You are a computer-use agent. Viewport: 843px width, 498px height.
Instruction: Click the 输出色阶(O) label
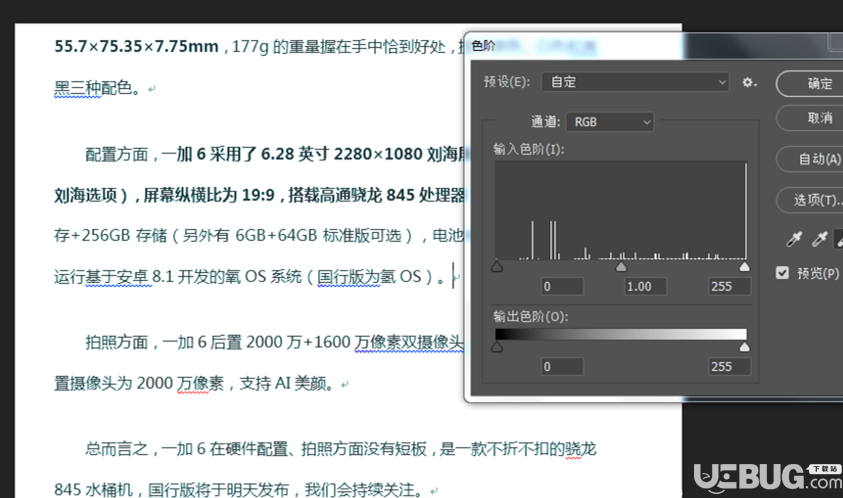click(531, 317)
